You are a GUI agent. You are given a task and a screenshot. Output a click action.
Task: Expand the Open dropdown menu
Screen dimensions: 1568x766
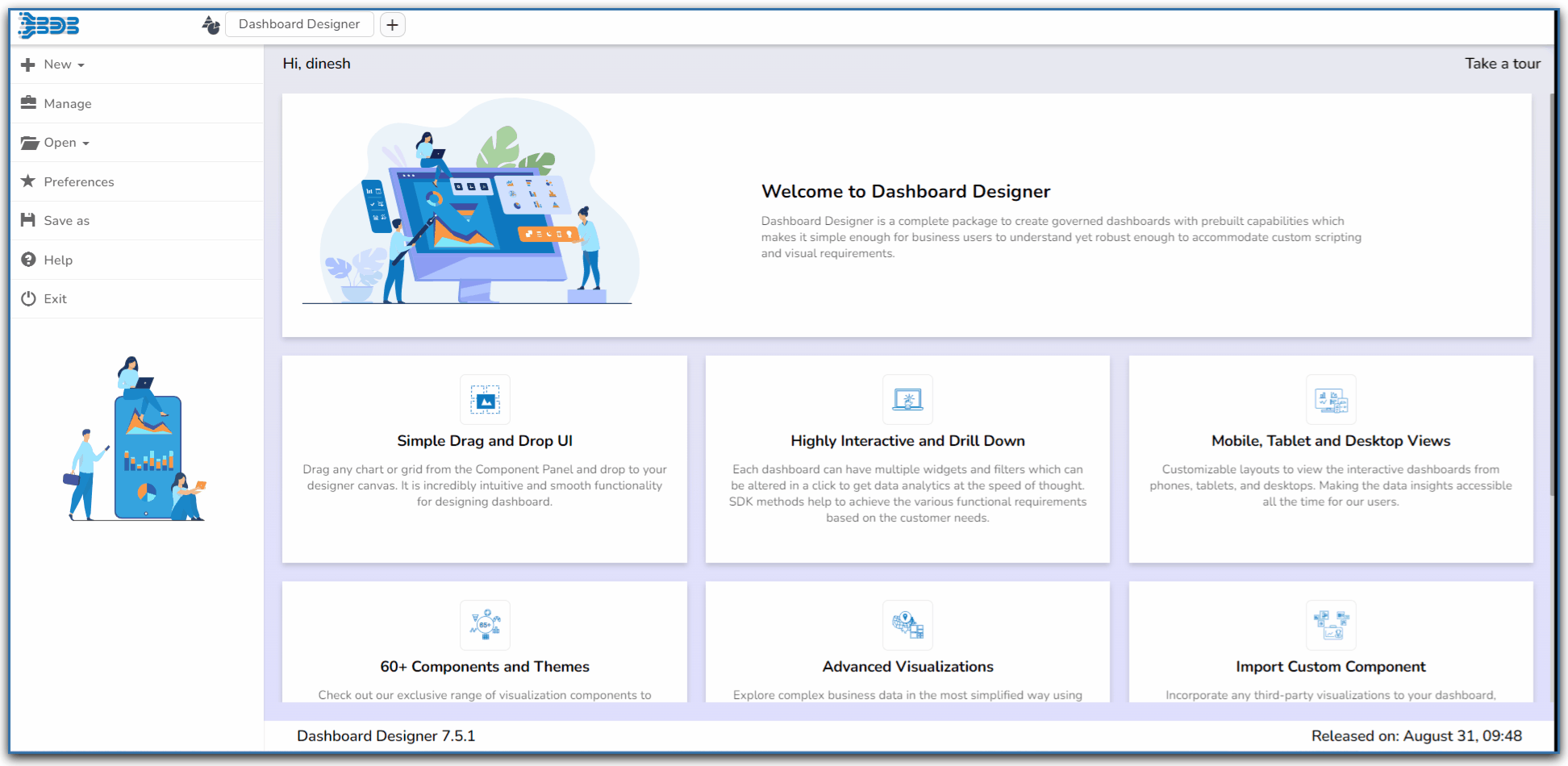pyautogui.click(x=60, y=143)
